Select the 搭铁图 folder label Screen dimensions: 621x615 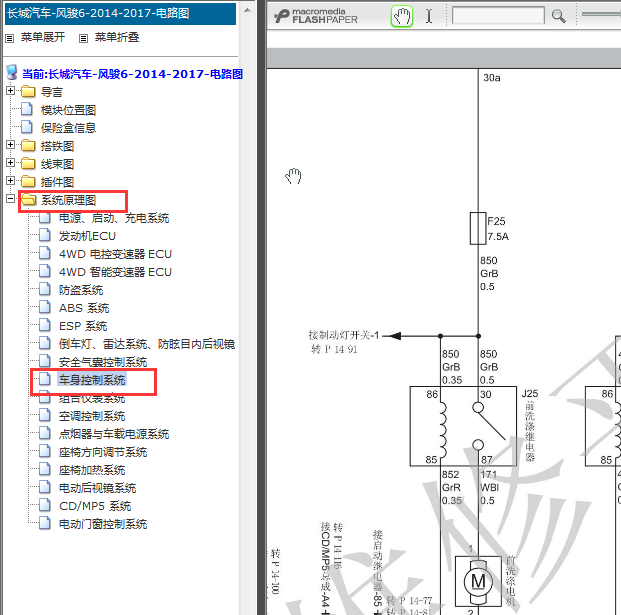point(57,146)
